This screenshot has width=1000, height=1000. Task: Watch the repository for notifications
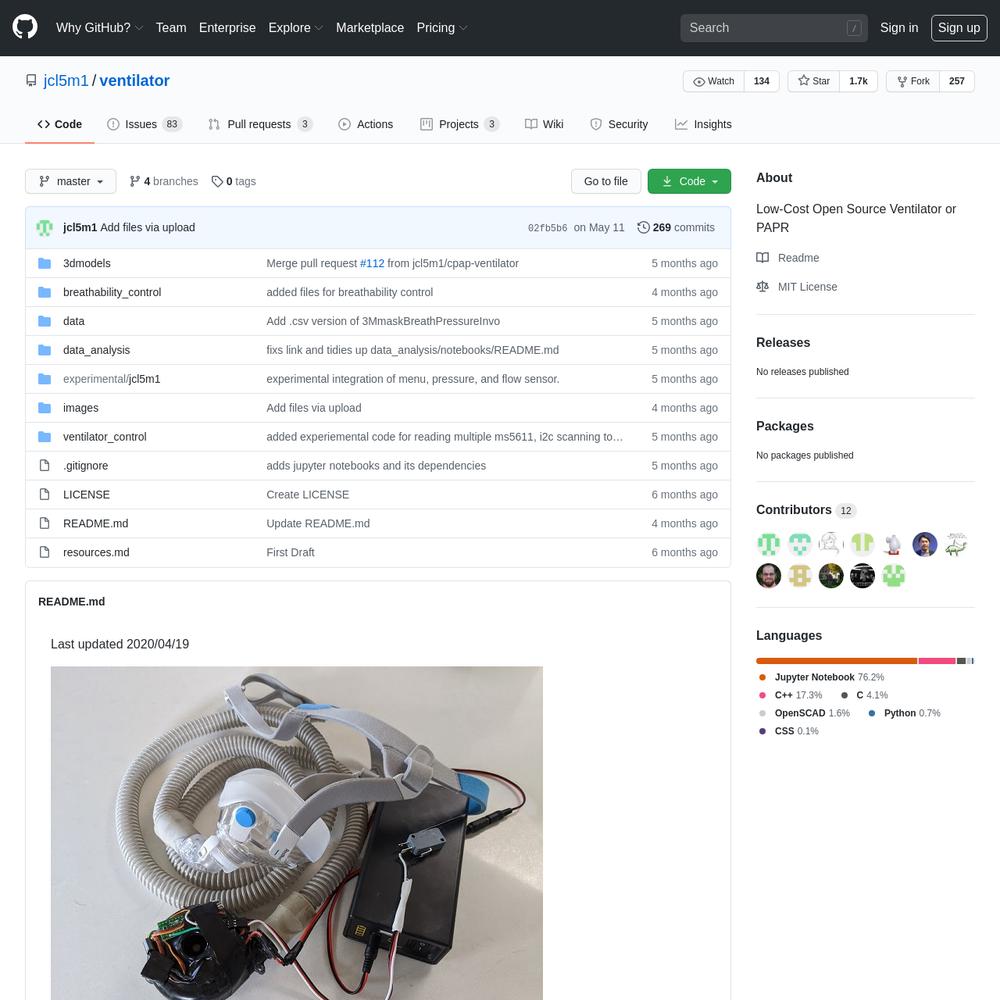click(x=713, y=81)
